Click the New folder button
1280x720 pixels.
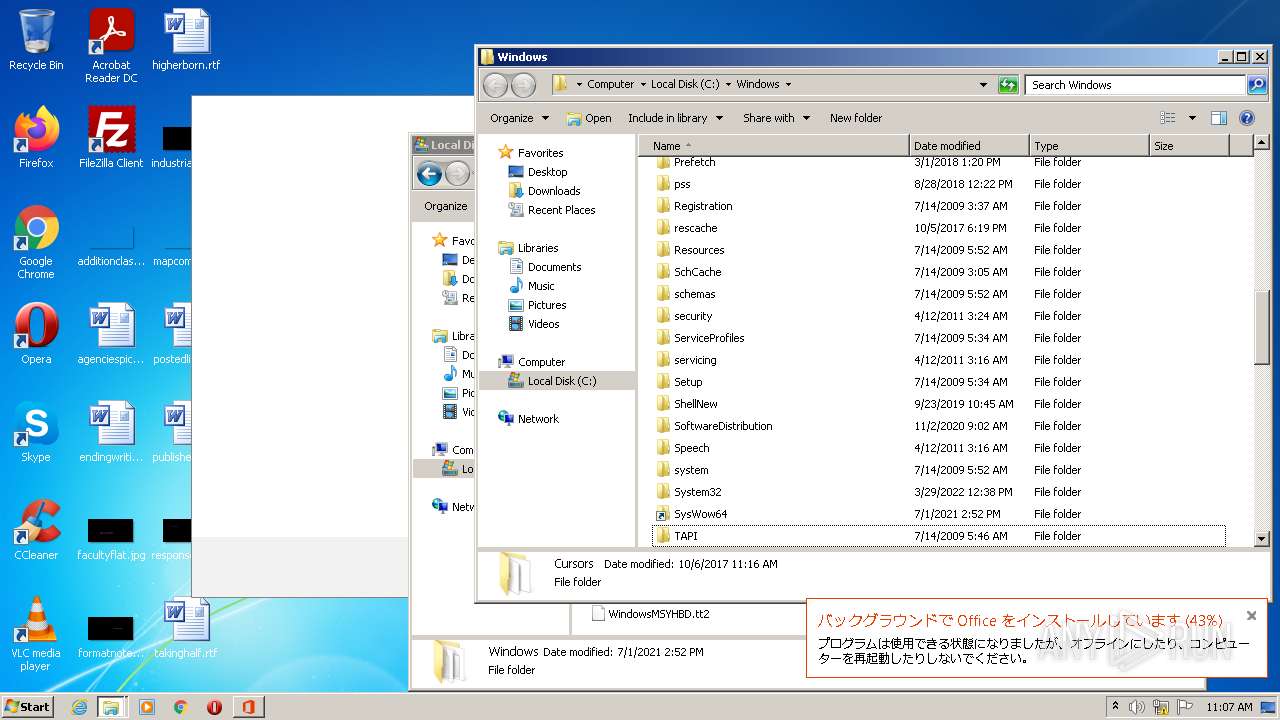(x=856, y=118)
